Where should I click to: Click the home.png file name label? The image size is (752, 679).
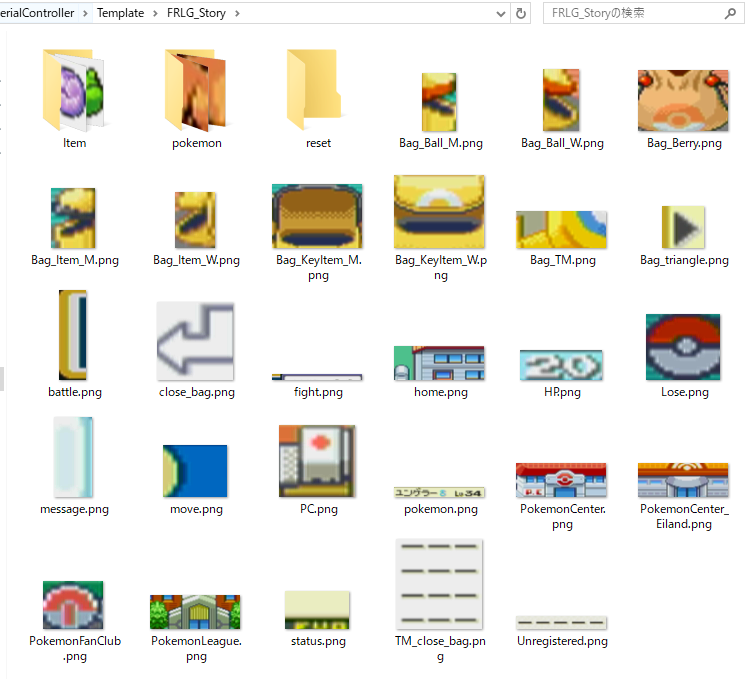coord(441,392)
